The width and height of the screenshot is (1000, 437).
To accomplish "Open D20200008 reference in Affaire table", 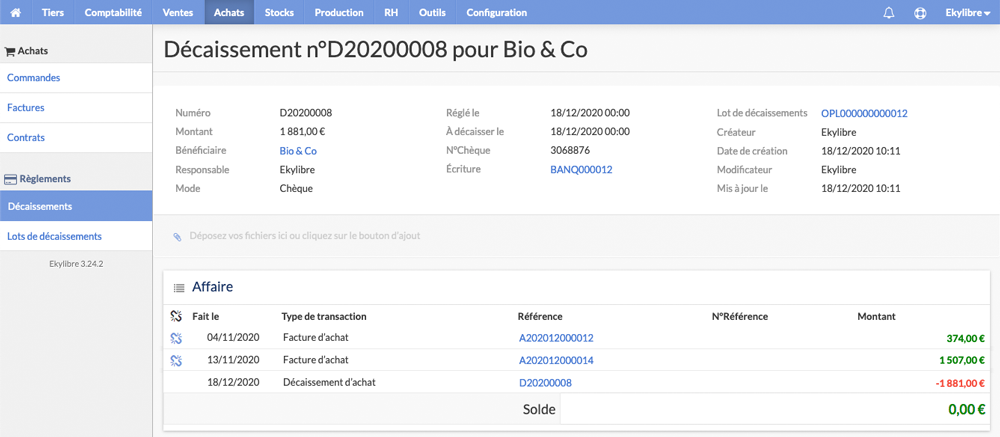I will pyautogui.click(x=545, y=383).
